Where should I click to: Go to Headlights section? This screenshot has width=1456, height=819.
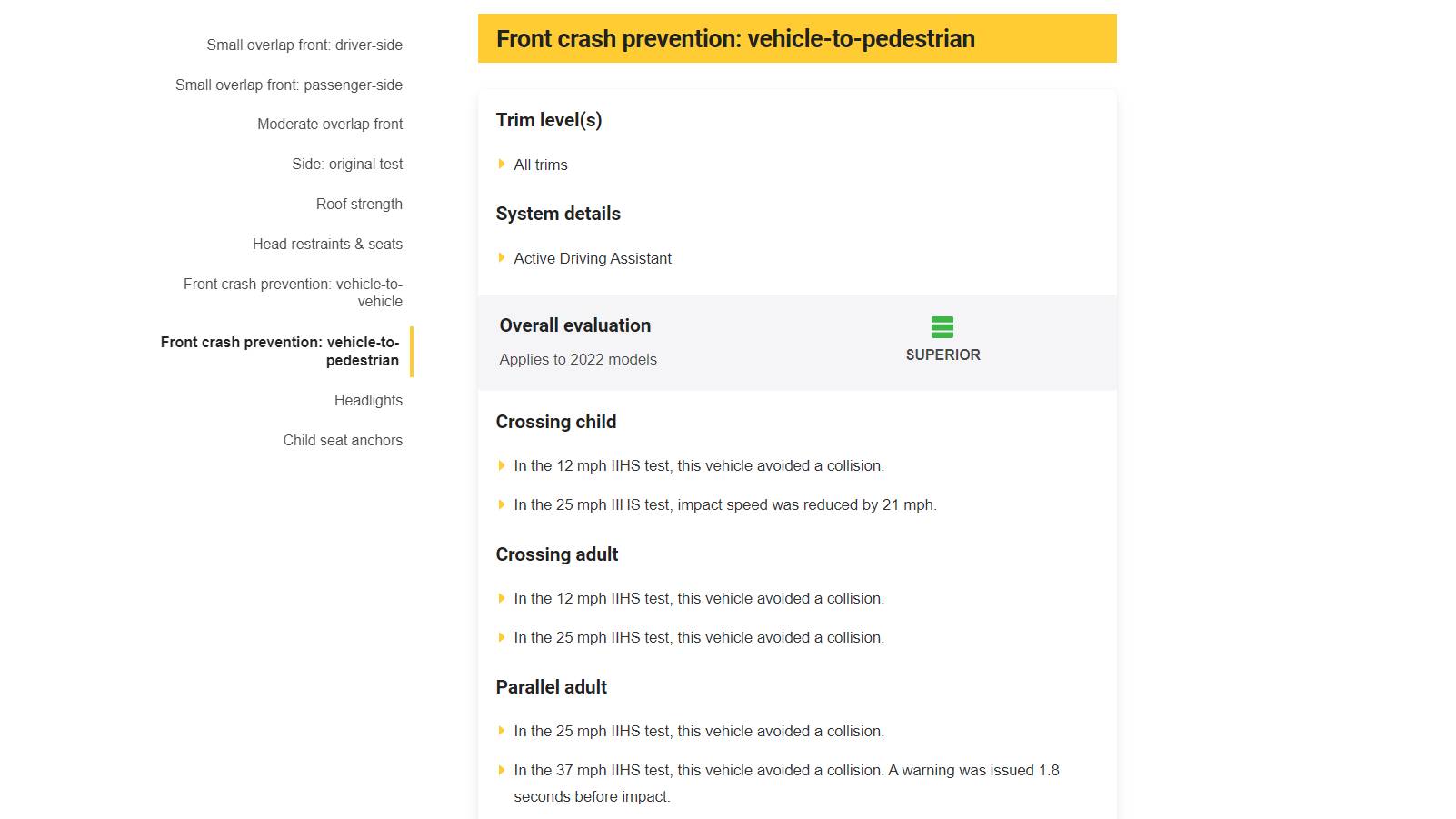[368, 400]
